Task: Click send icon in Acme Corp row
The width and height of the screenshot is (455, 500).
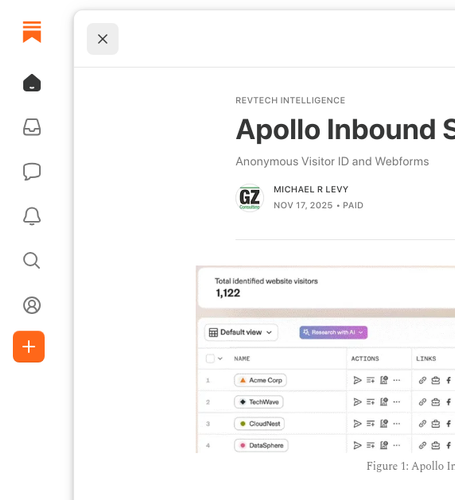Action: [x=357, y=380]
